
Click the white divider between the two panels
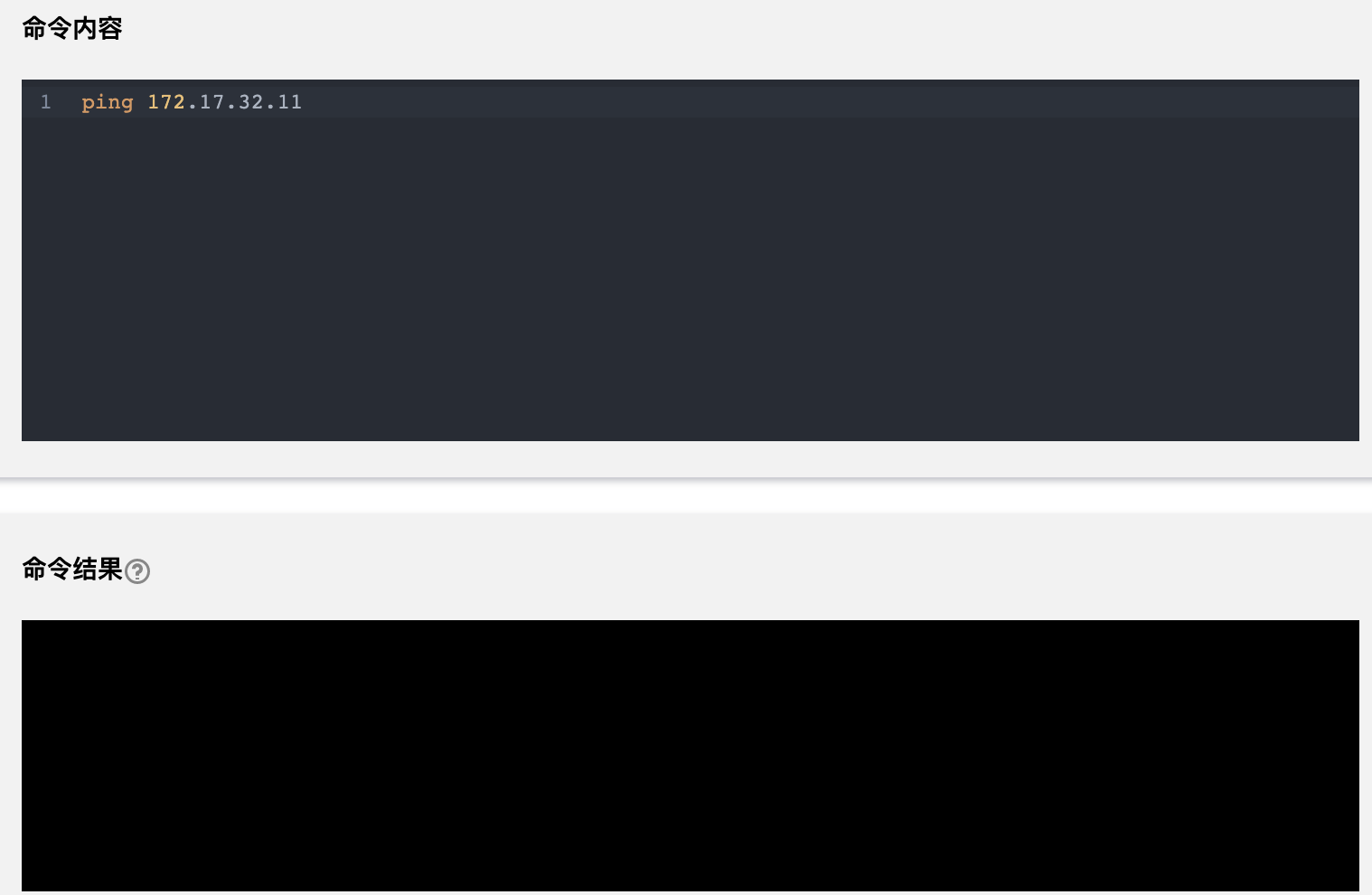686,495
